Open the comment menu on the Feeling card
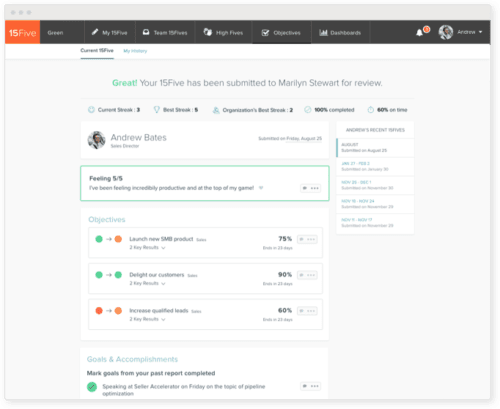 coord(311,188)
